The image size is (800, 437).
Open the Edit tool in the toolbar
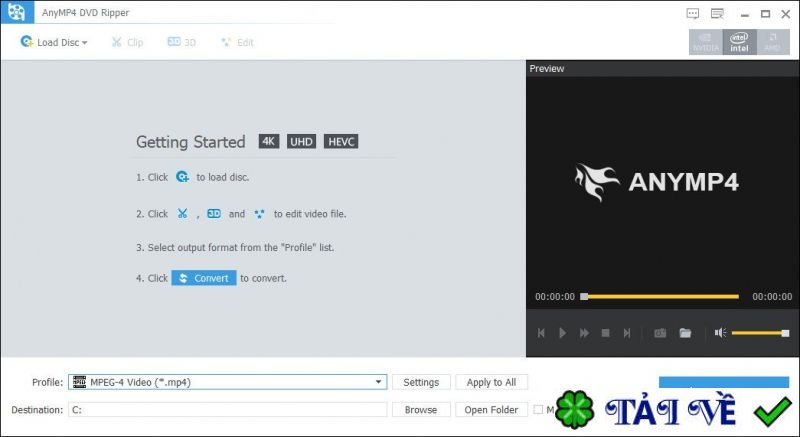pyautogui.click(x=237, y=42)
